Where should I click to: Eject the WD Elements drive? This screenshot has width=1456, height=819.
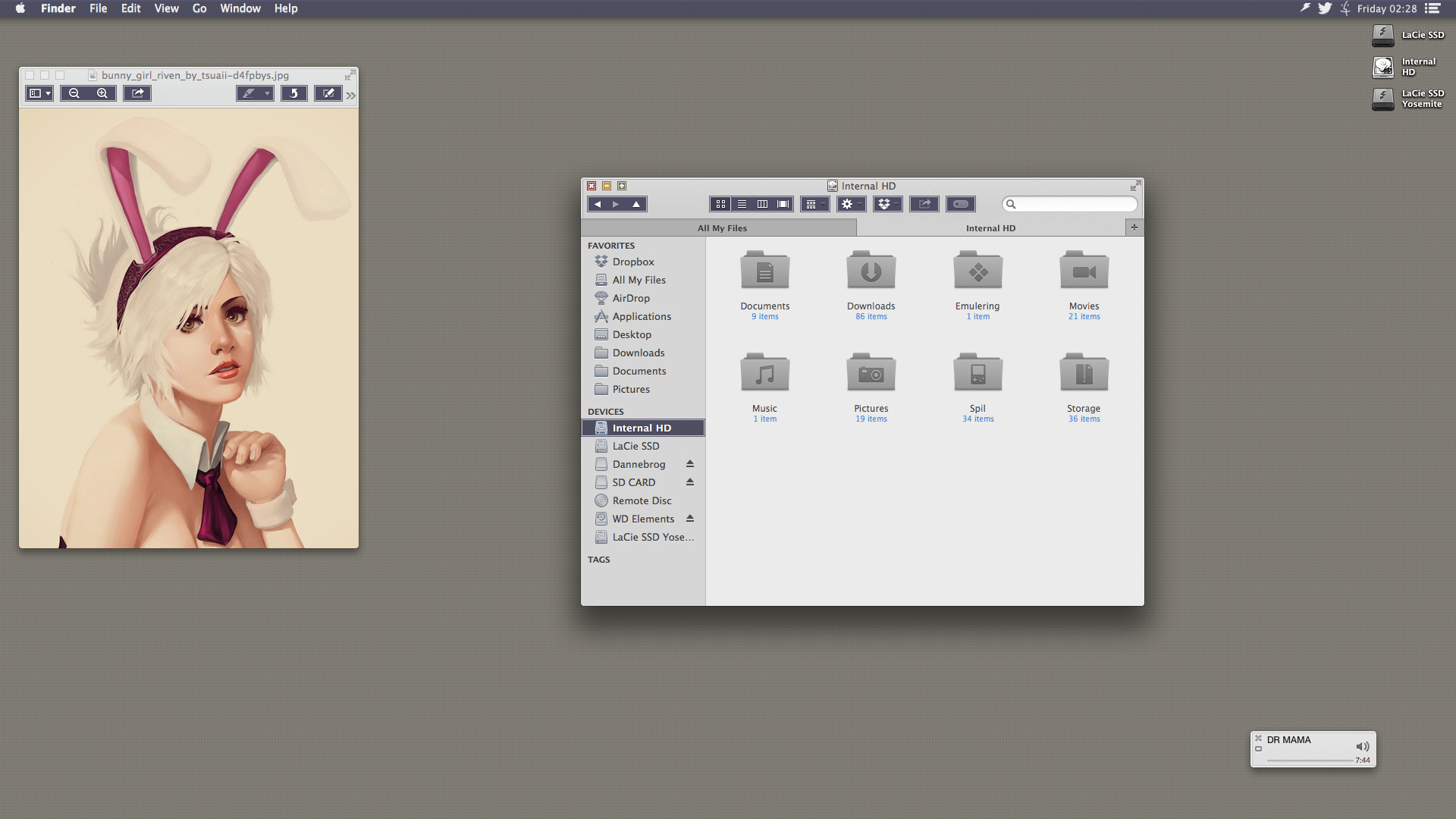coord(690,519)
